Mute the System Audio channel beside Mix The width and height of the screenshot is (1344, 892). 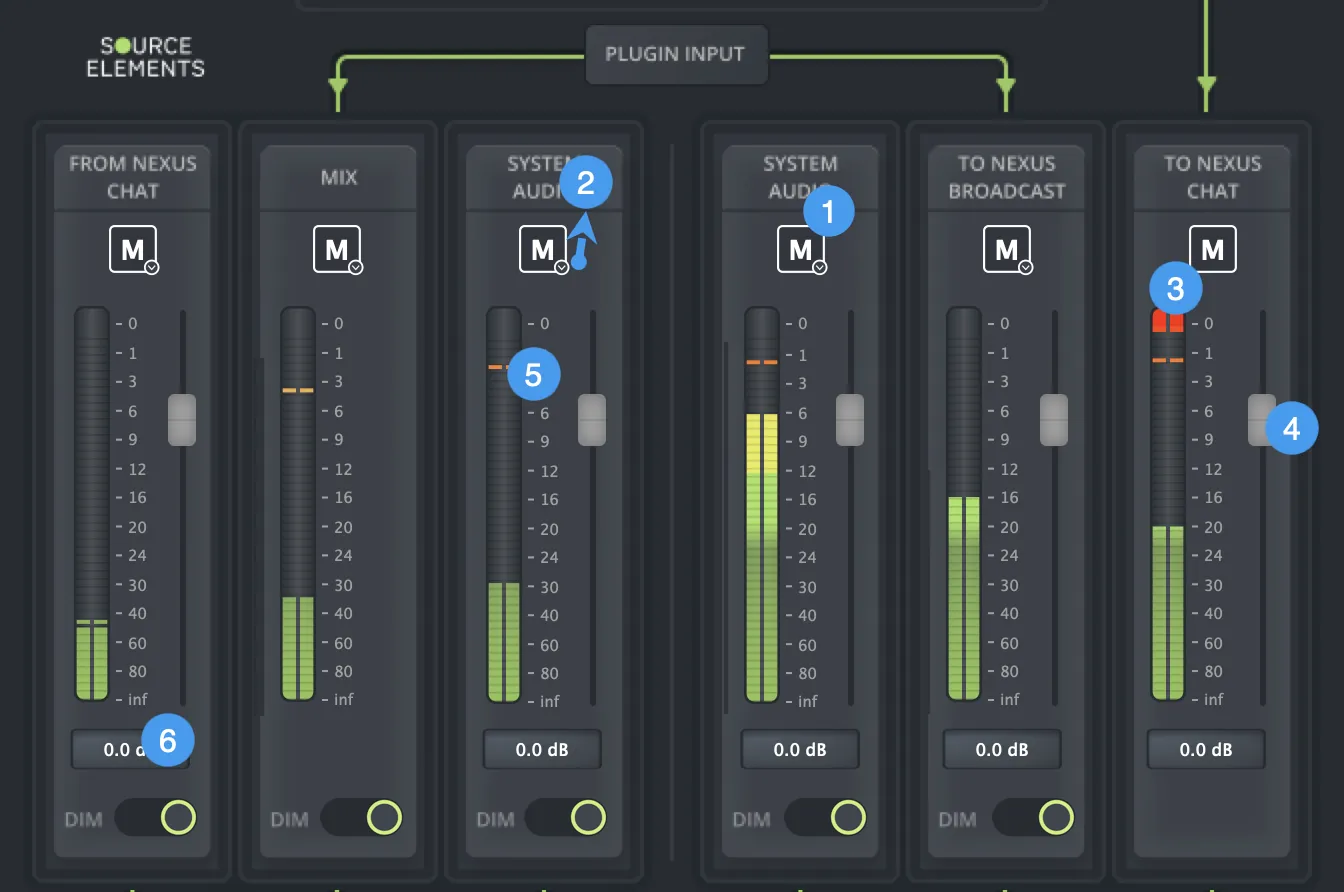[x=543, y=249]
